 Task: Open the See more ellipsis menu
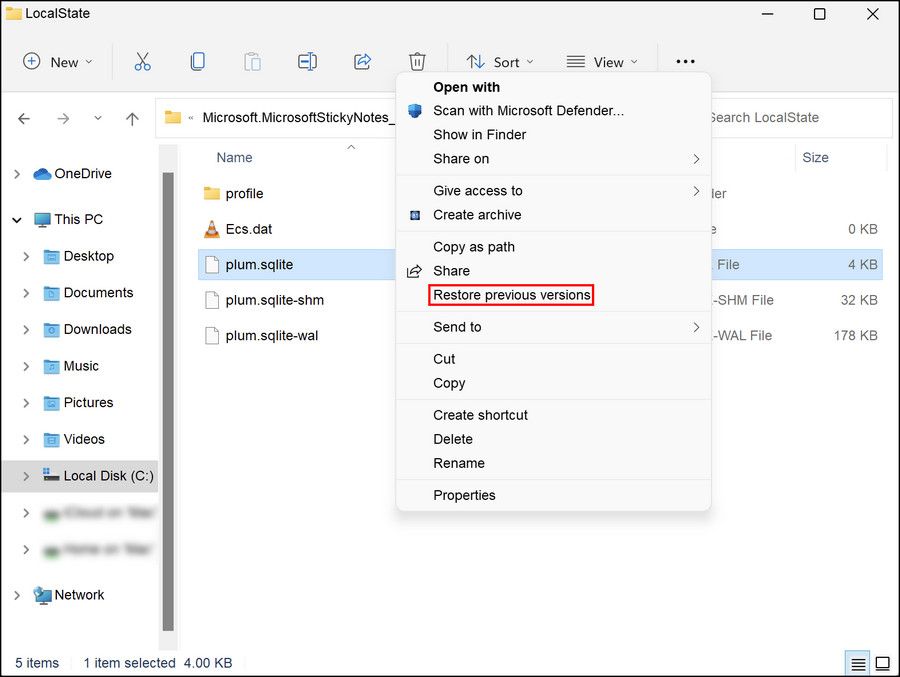685,61
